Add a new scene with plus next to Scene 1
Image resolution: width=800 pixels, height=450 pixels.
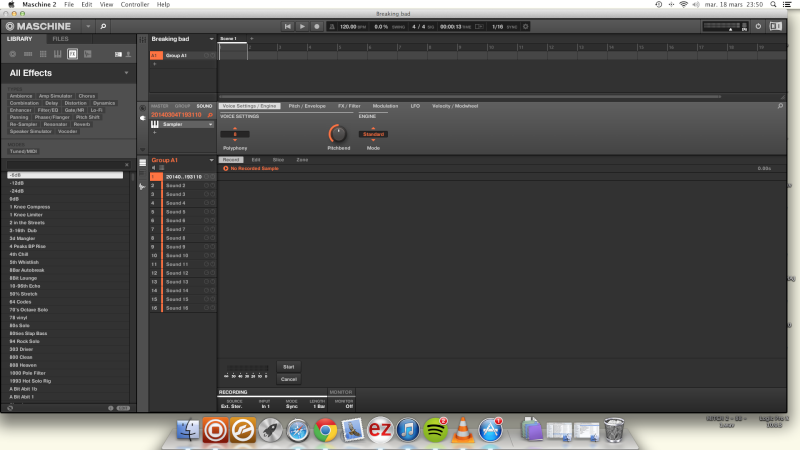[x=252, y=39]
